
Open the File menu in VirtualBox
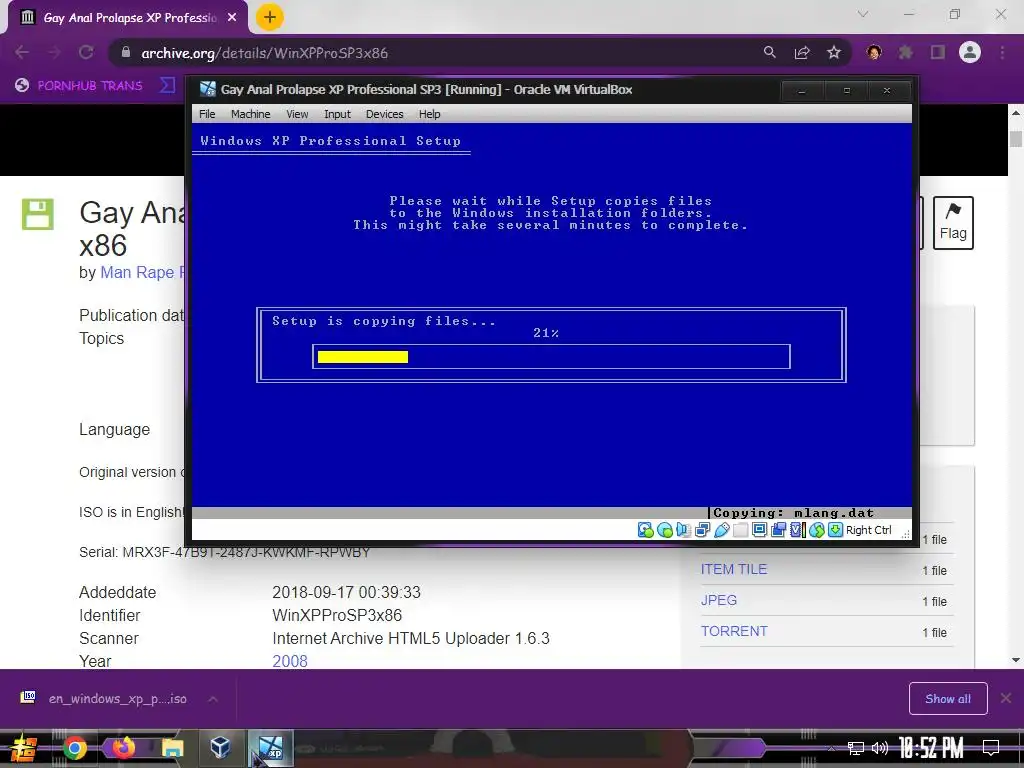pyautogui.click(x=207, y=114)
